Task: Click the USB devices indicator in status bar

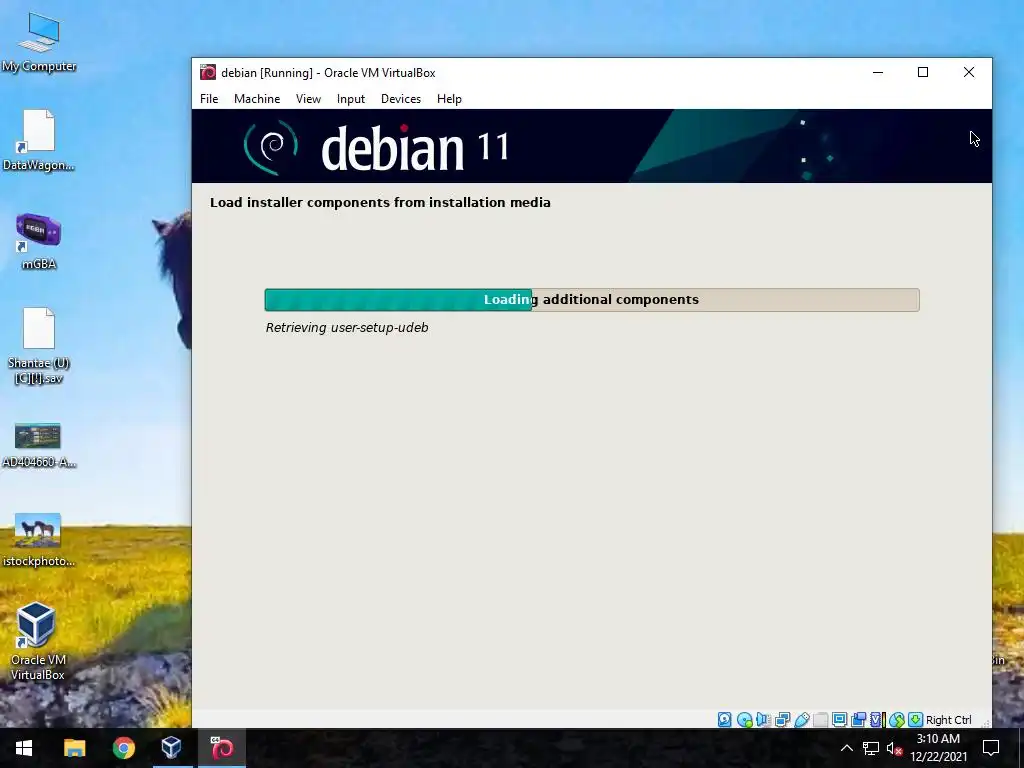Action: pyautogui.click(x=802, y=720)
